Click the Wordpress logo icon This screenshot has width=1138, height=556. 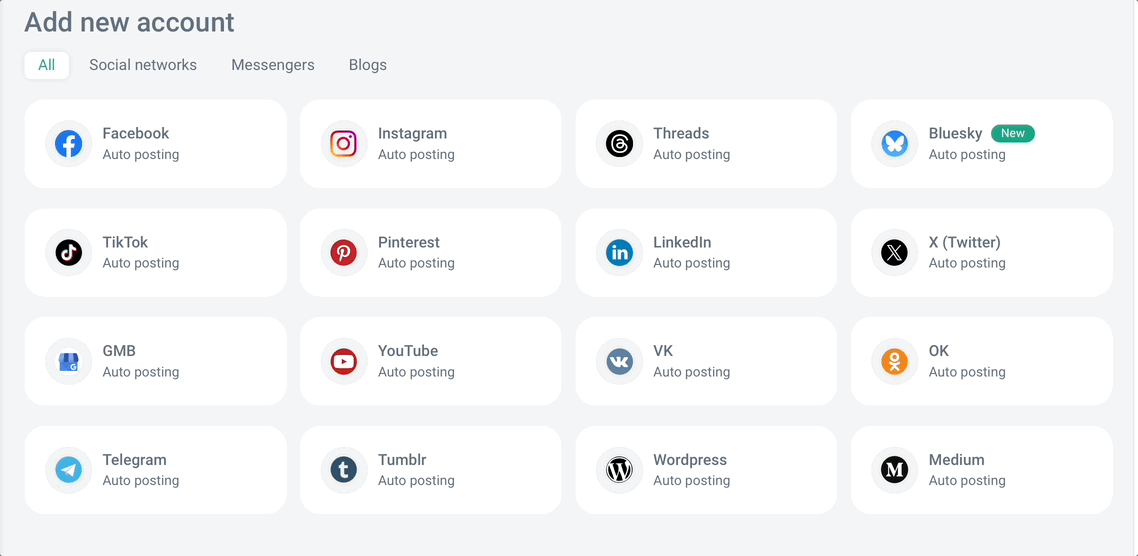click(x=619, y=470)
